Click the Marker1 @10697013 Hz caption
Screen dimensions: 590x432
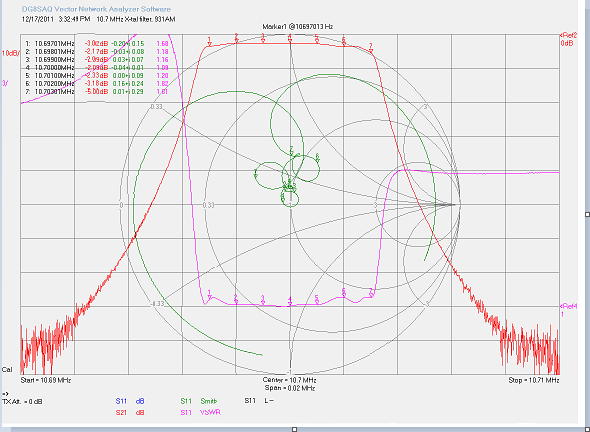297,27
